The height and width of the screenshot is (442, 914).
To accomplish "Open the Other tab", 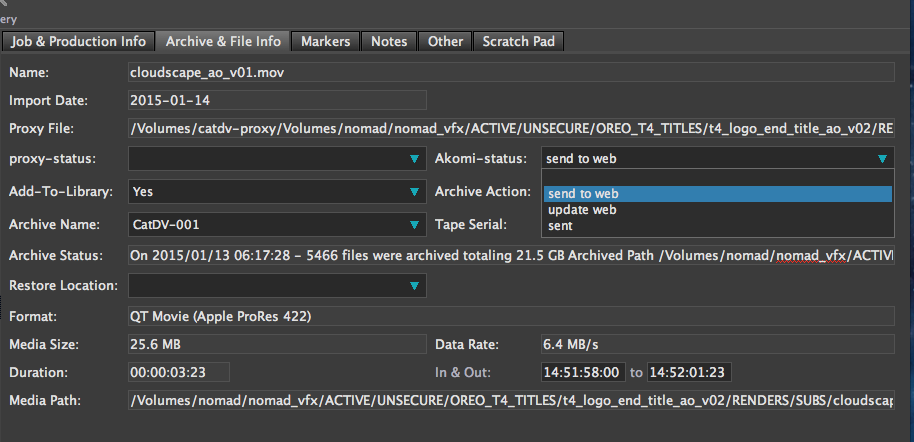I will 445,41.
